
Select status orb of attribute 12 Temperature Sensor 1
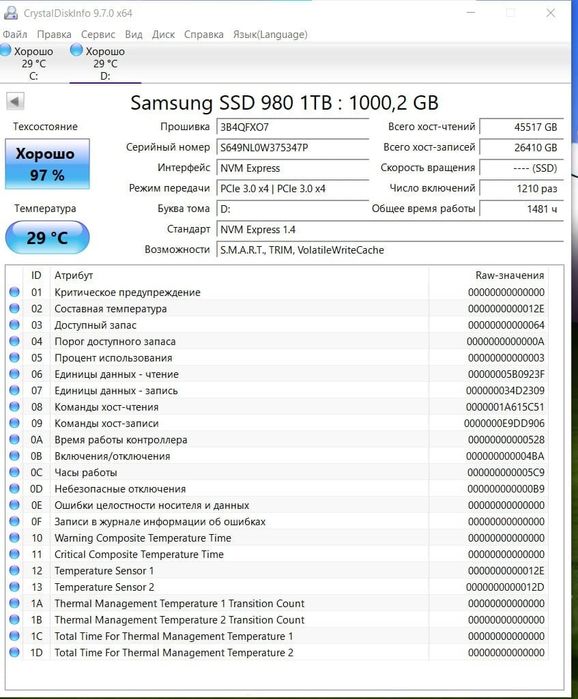point(14,571)
